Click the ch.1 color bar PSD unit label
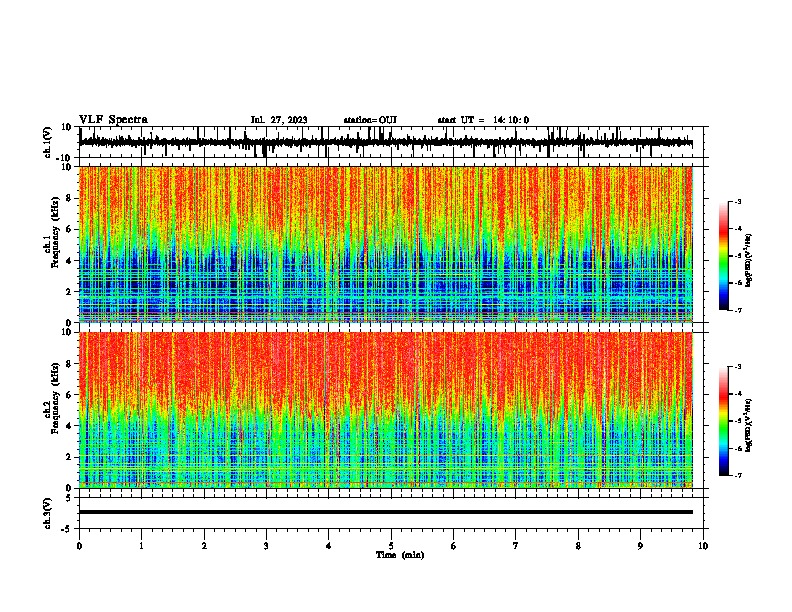792x612 pixels. coord(749,261)
